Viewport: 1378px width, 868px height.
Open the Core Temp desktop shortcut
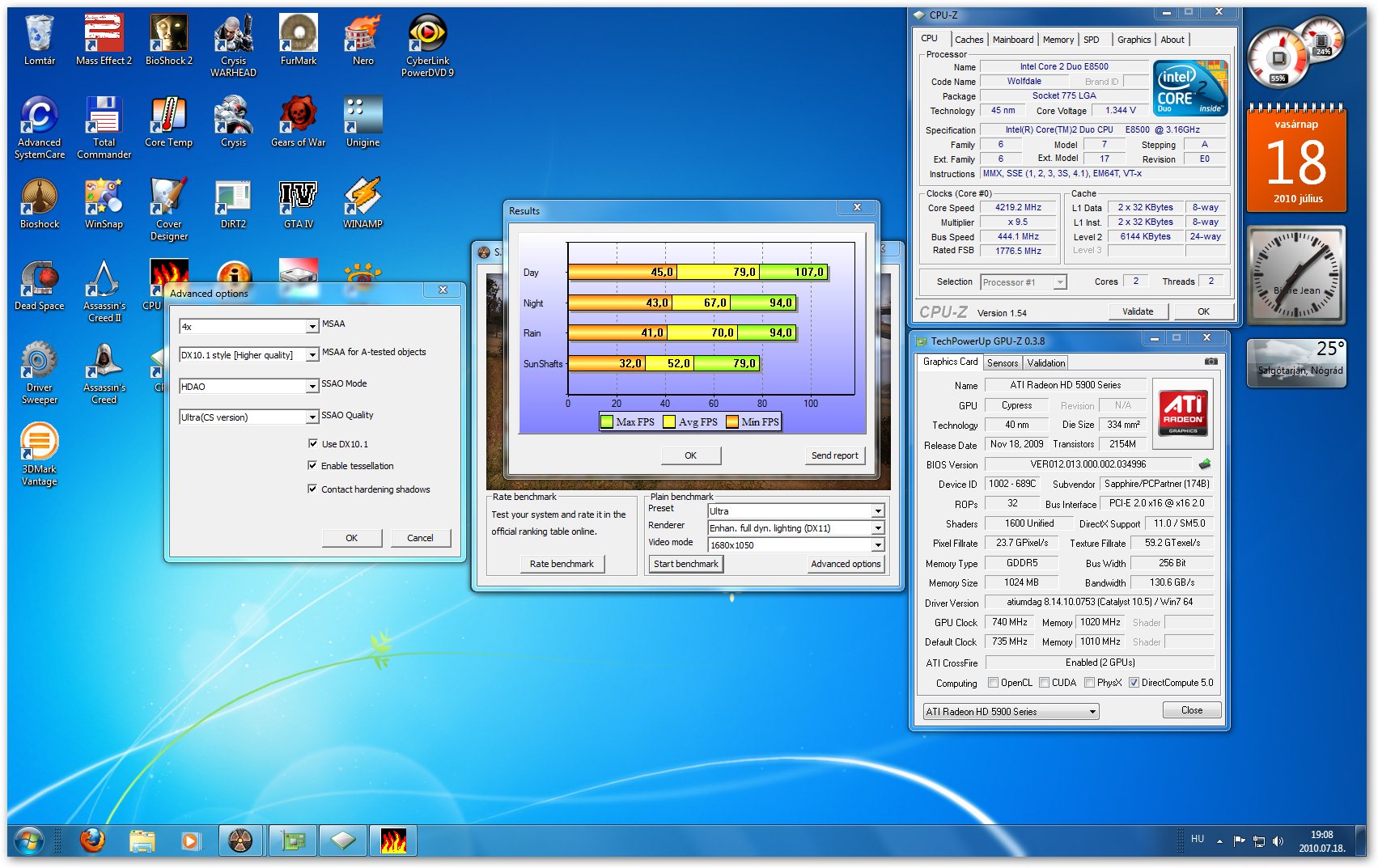coord(168,122)
